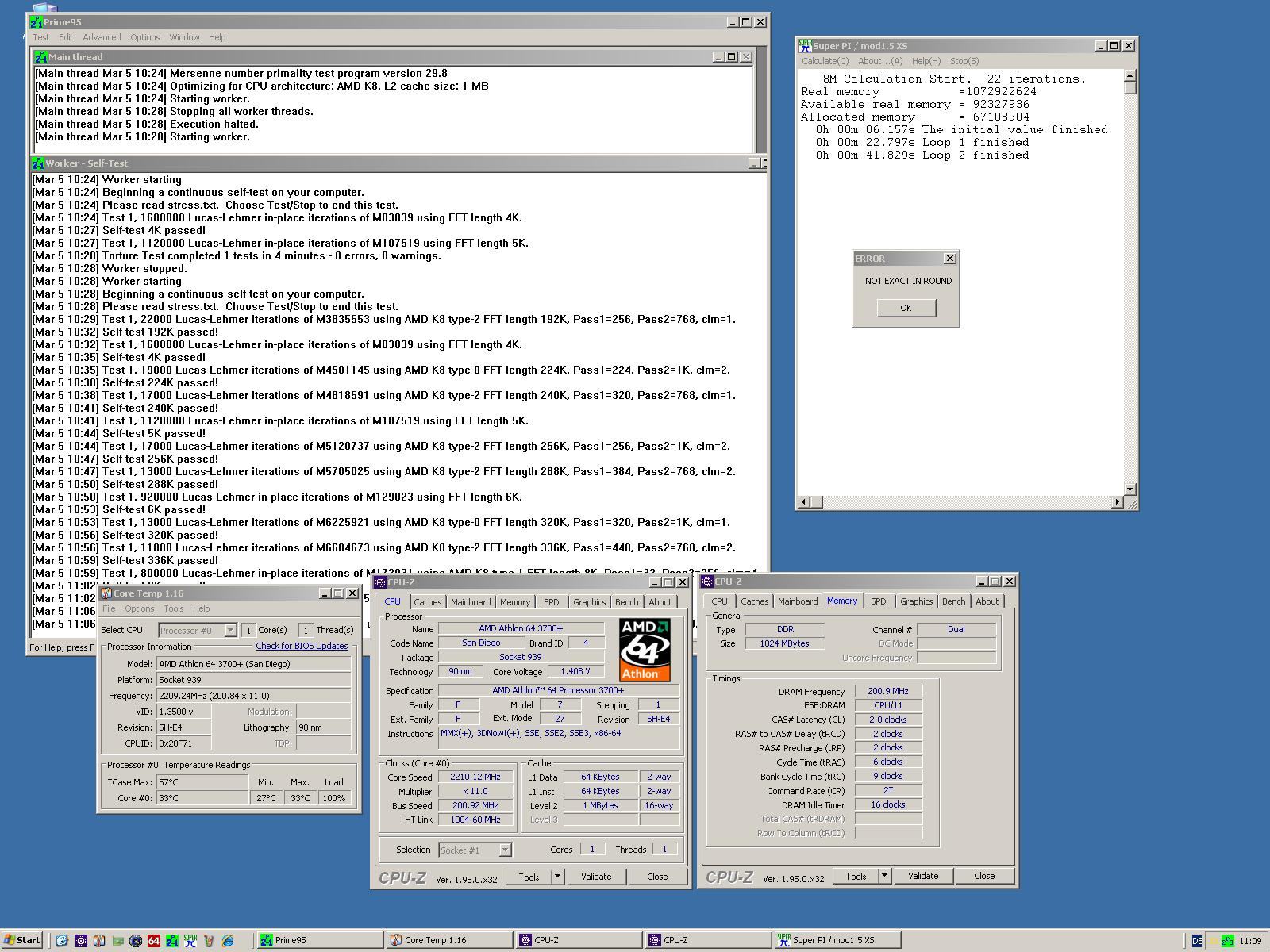
Task: Click Core Voltage value 1.408 V
Action: pos(575,671)
